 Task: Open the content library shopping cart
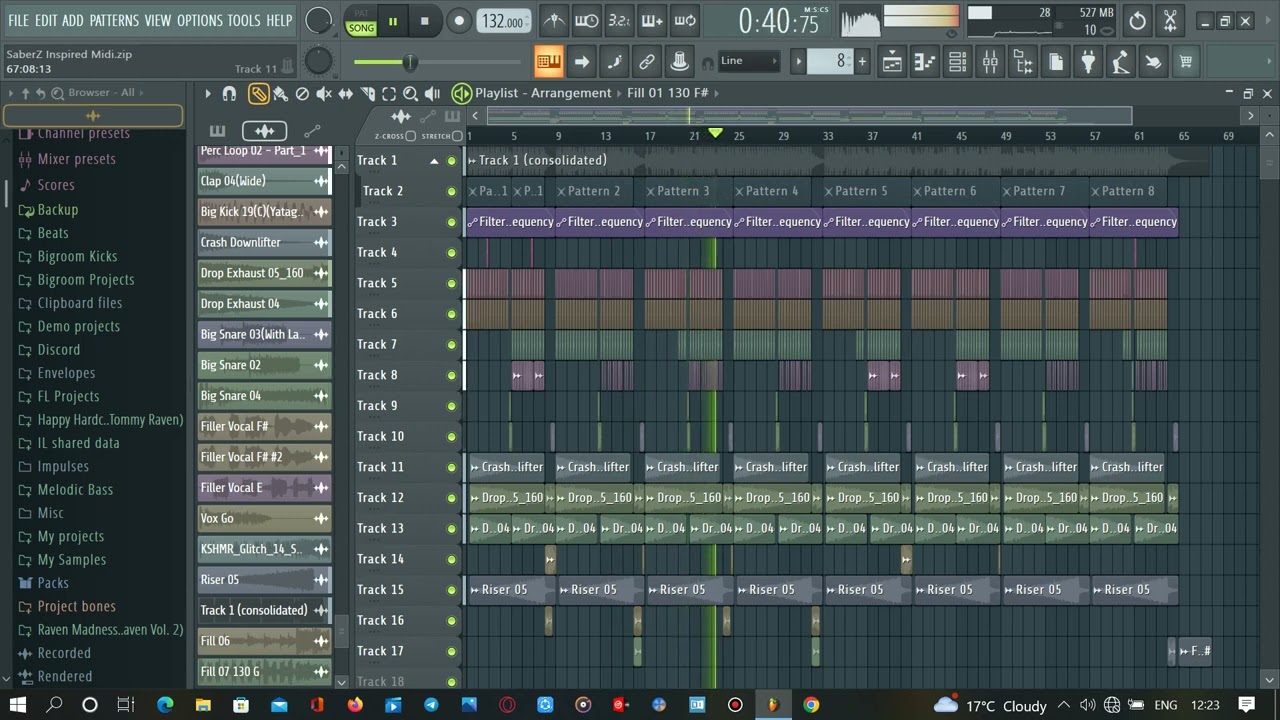coord(1186,62)
